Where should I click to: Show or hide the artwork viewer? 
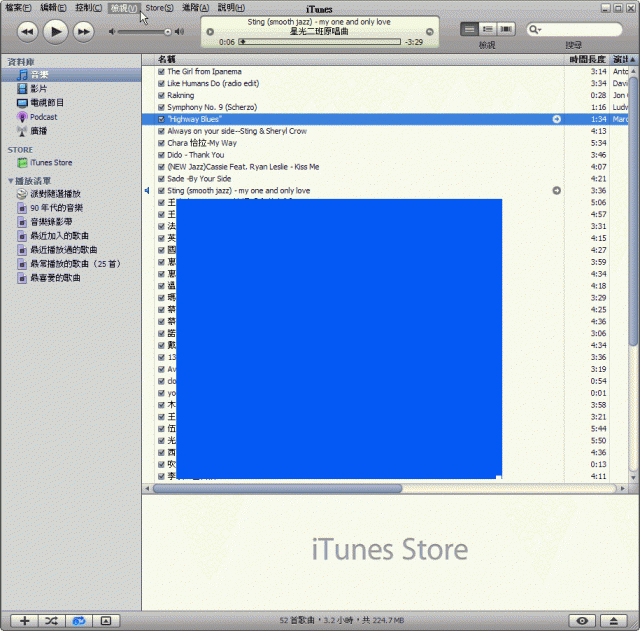coord(106,620)
